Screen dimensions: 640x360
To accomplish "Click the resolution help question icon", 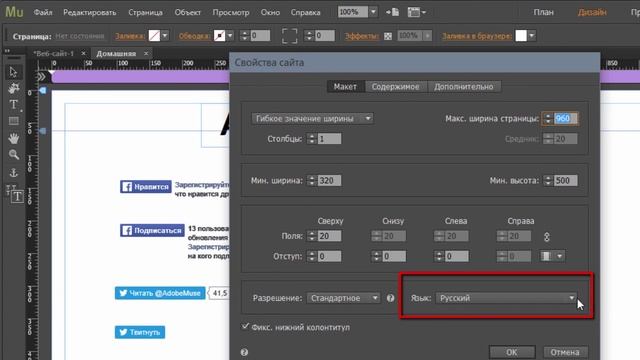I will (x=390, y=298).
